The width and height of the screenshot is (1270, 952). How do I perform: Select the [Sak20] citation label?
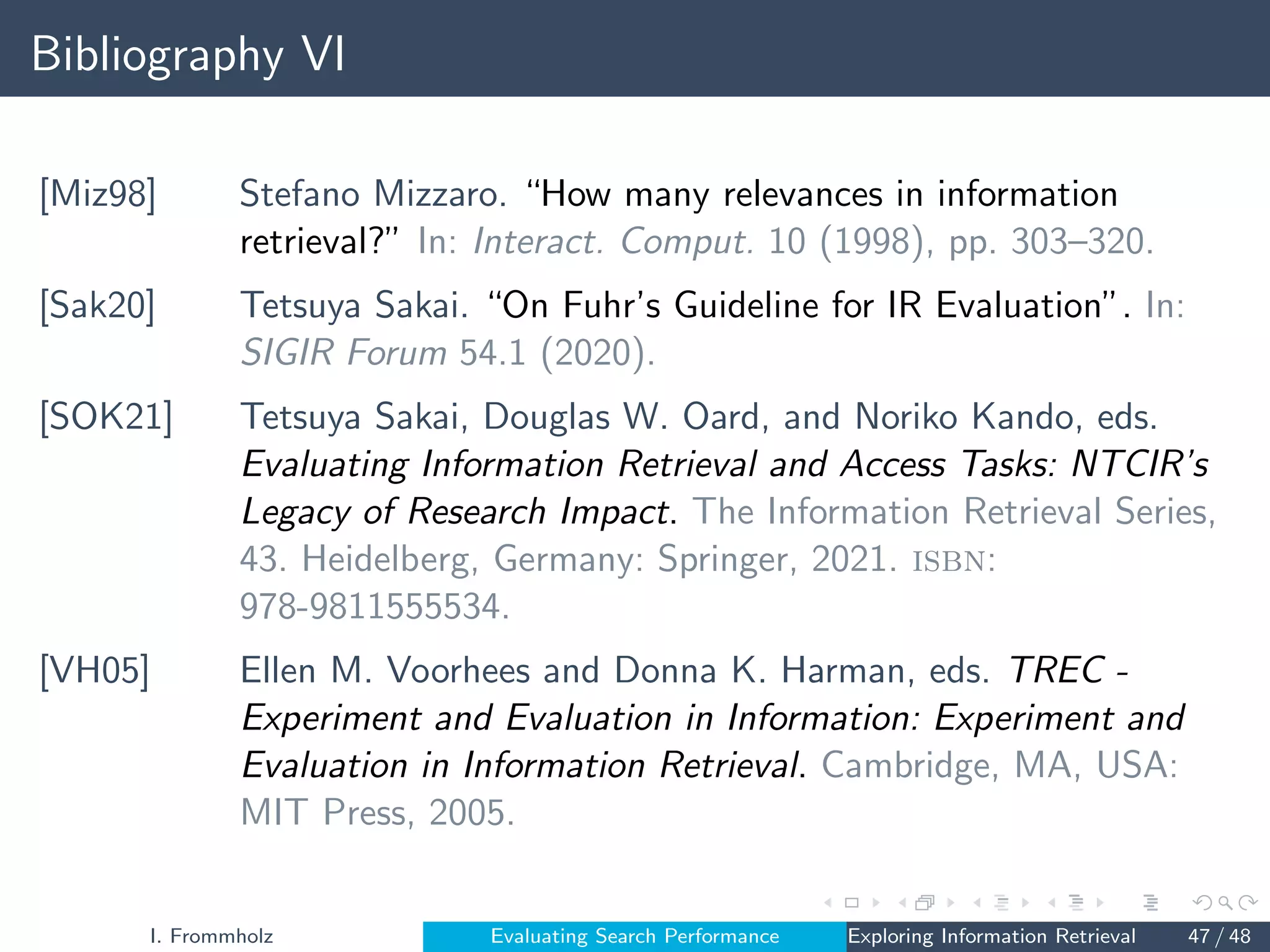tap(97, 306)
